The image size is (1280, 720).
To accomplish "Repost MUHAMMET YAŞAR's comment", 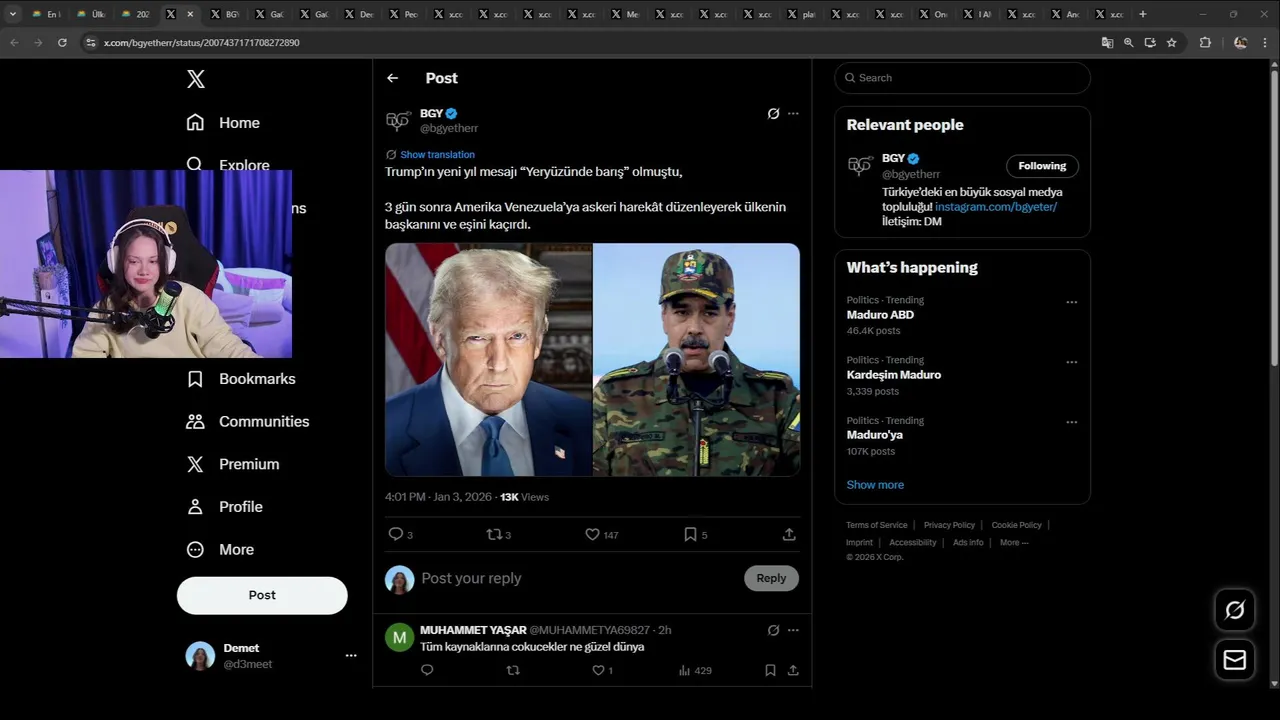I will pos(513,671).
